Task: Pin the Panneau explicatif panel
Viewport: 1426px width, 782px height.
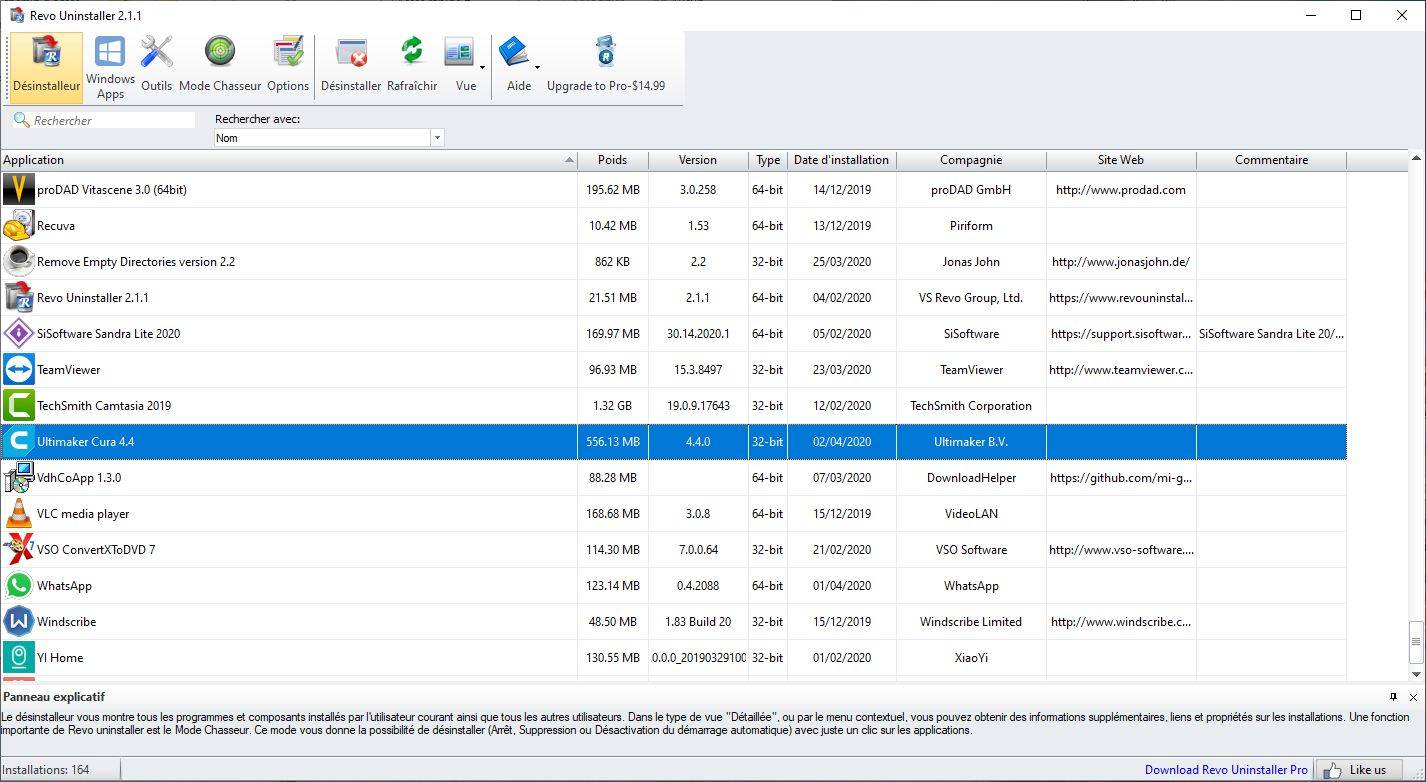Action: (x=1393, y=697)
